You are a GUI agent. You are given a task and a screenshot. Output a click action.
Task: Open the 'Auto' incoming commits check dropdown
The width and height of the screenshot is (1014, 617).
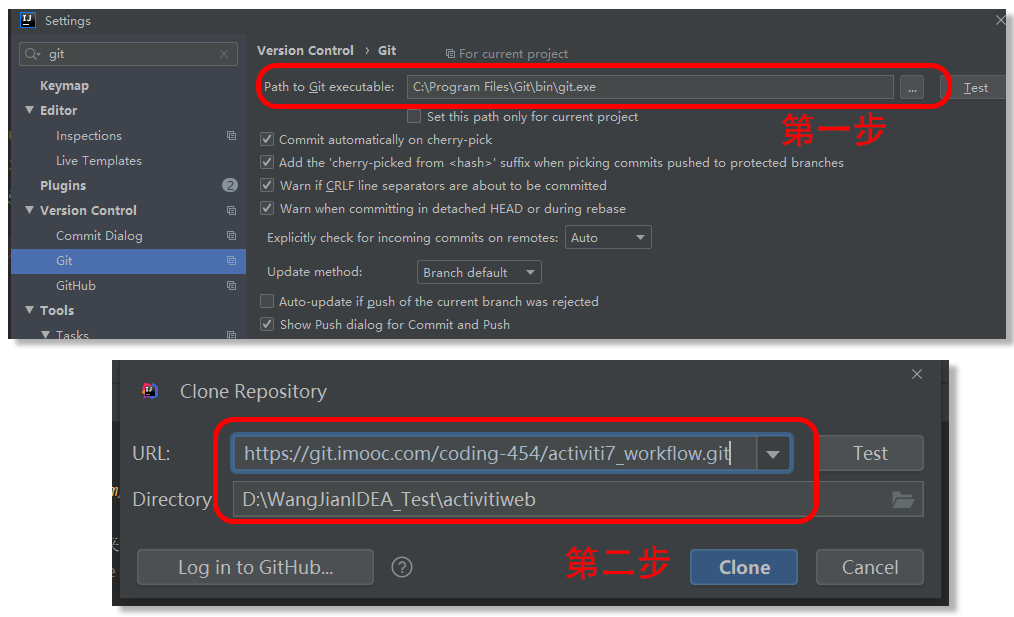(x=608, y=237)
